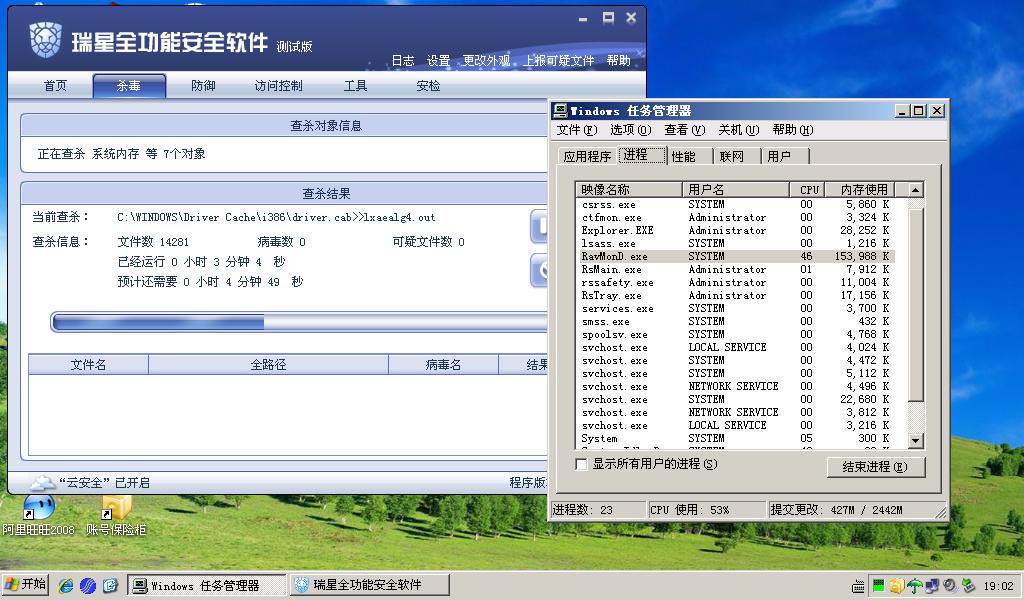Enable 显示所有用户的进程 checkbox
The width and height of the screenshot is (1024, 600).
(x=581, y=464)
